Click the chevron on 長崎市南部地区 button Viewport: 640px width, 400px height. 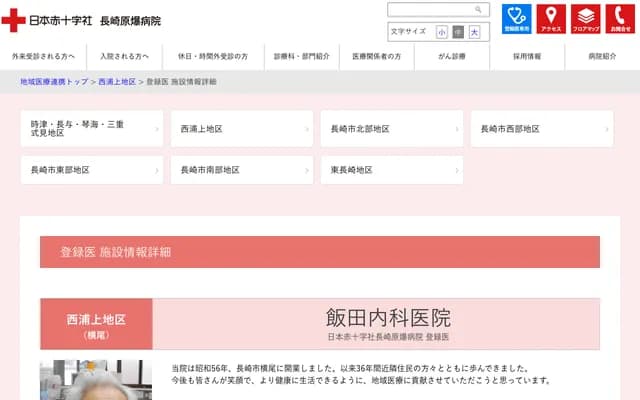pos(307,171)
